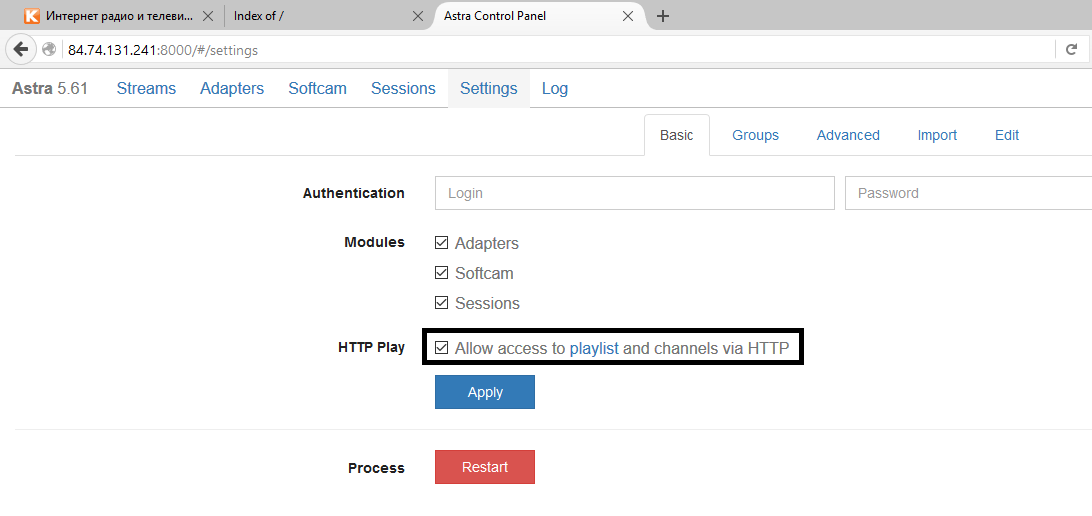
Task: Go to the Sessions section
Action: (x=403, y=88)
